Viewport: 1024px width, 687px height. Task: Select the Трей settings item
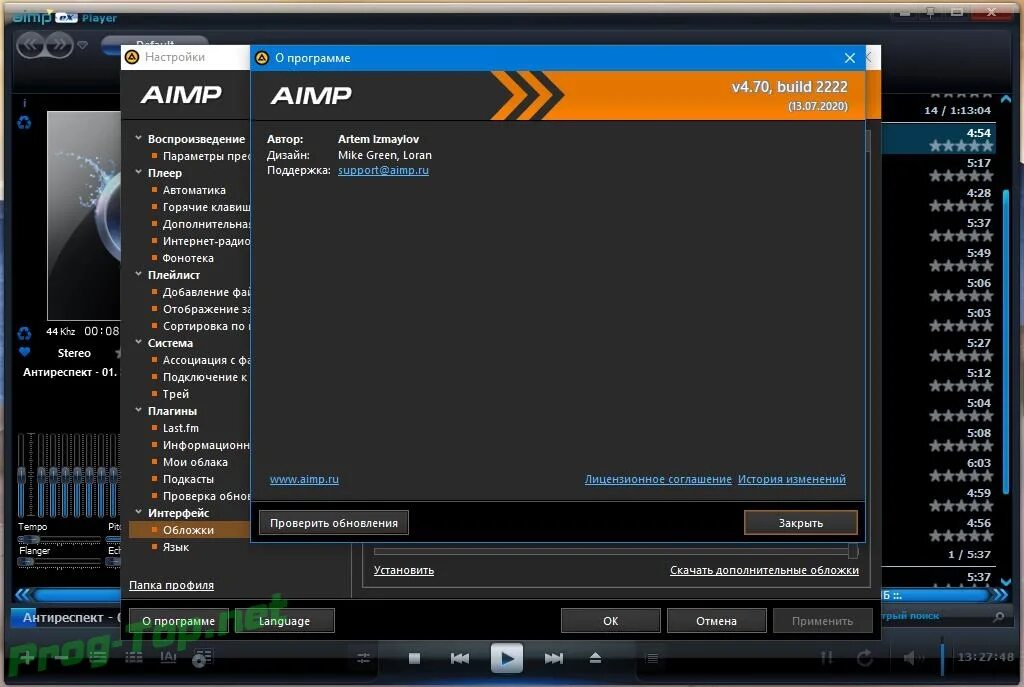(176, 394)
